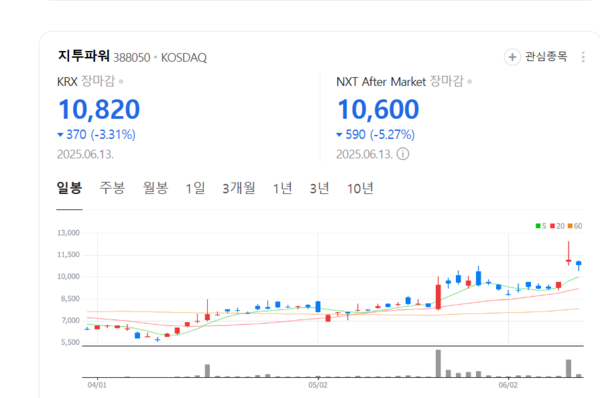
Task: Click the red 20-day moving average legend
Action: (557, 226)
